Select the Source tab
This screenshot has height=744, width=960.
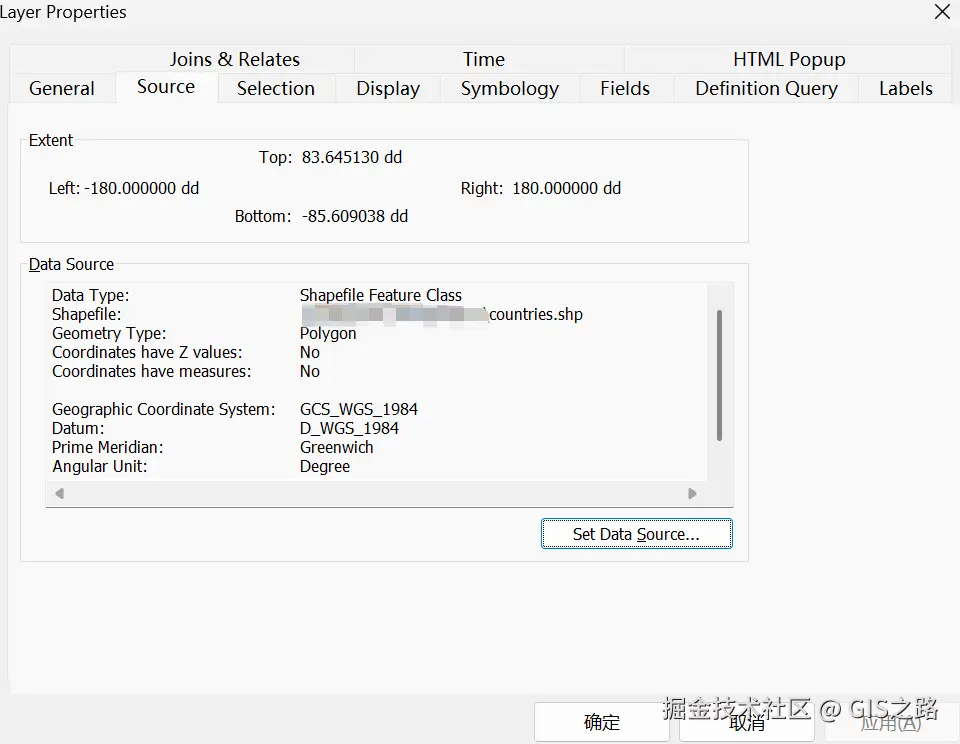click(166, 86)
